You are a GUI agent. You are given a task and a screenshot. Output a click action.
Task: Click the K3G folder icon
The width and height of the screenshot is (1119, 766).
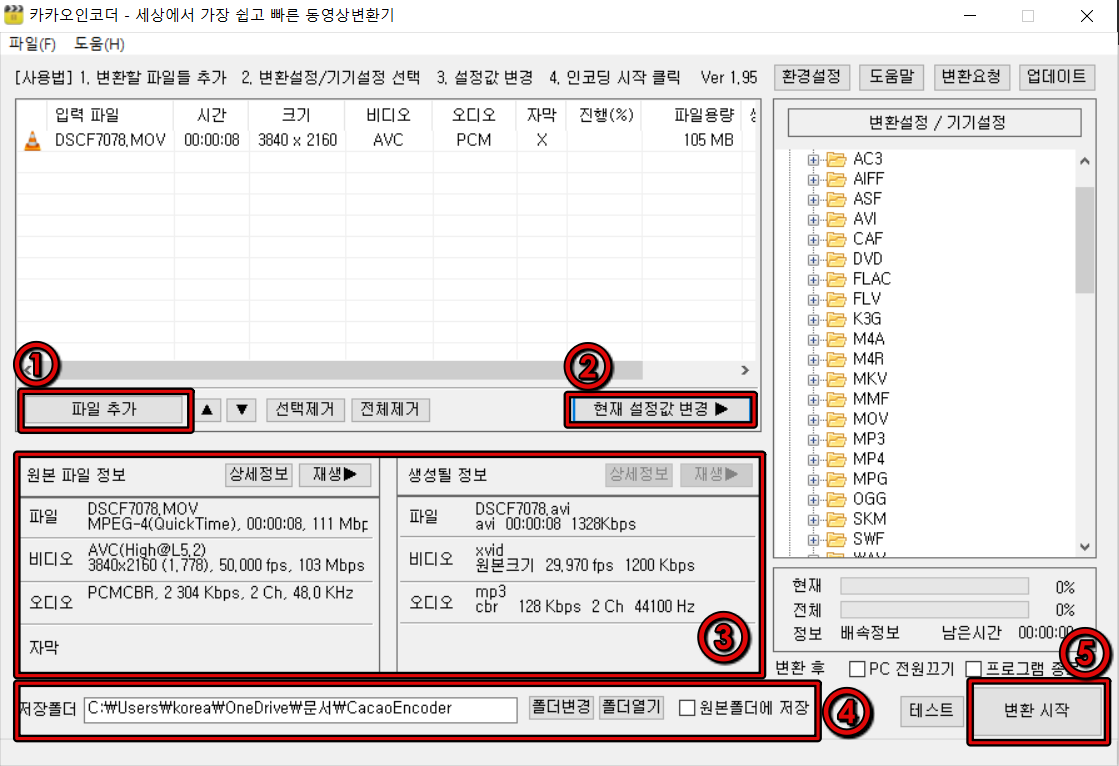(836, 318)
